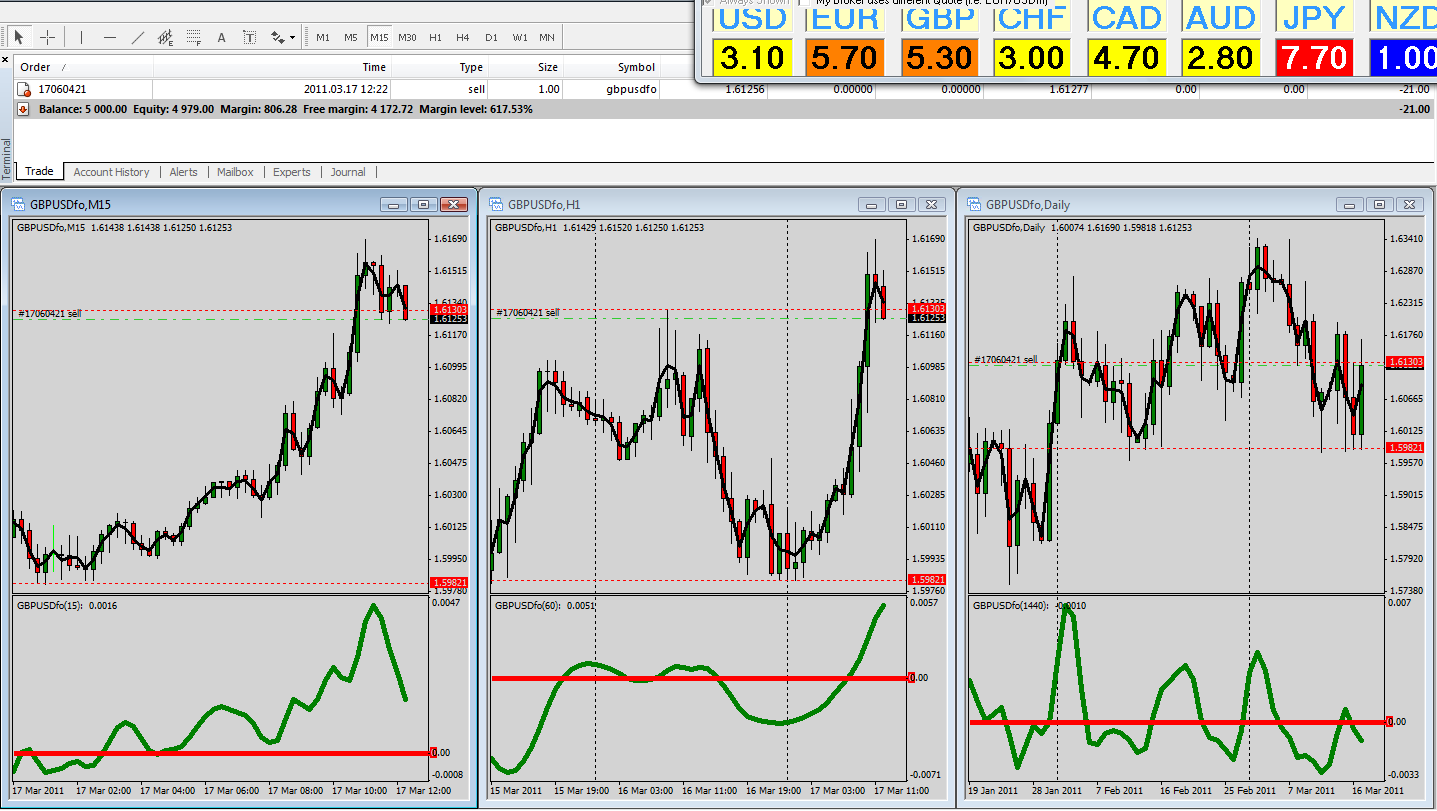Minimize the GBPUSDfo,Daily chart window

(1349, 204)
